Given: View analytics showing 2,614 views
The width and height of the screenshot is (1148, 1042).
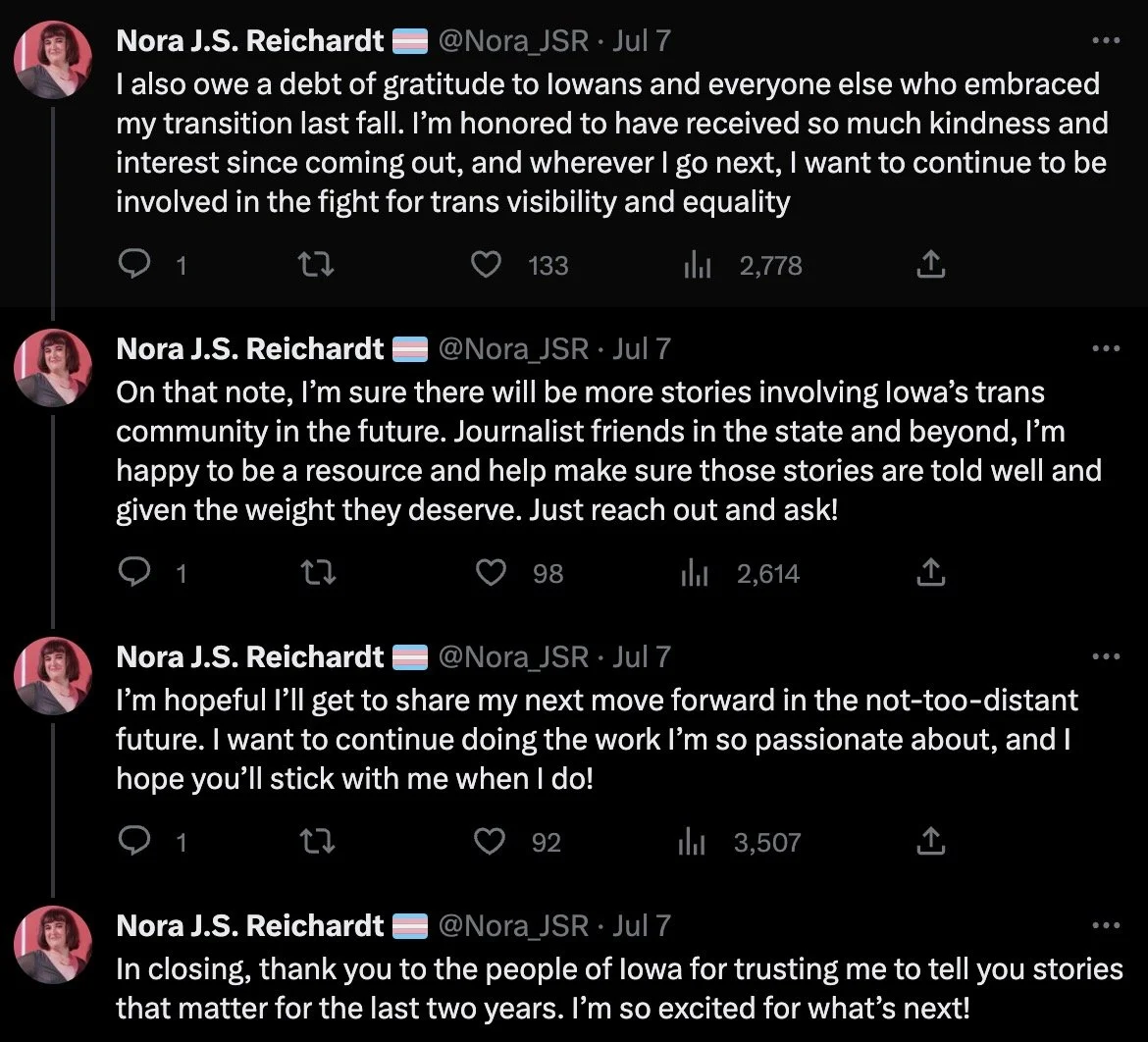Looking at the screenshot, I should pyautogui.click(x=694, y=573).
